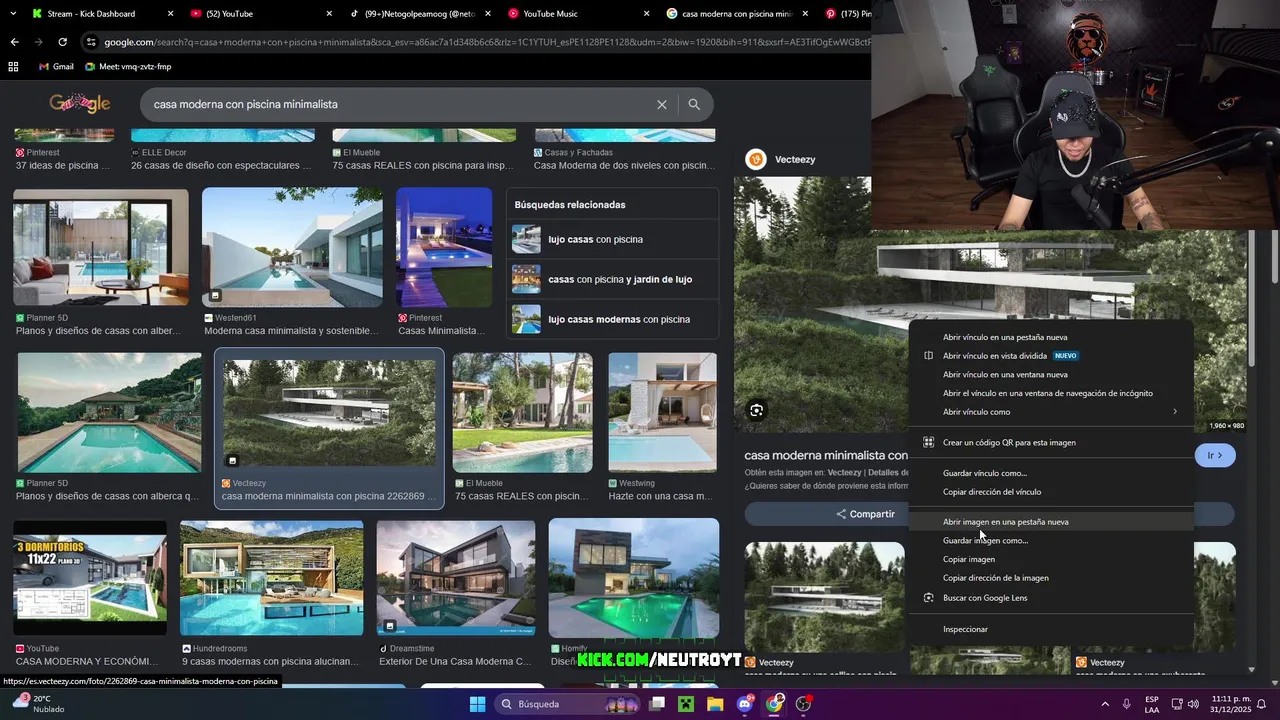Click the Google doodle logo
Image resolution: width=1280 pixels, height=720 pixels.
80,103
